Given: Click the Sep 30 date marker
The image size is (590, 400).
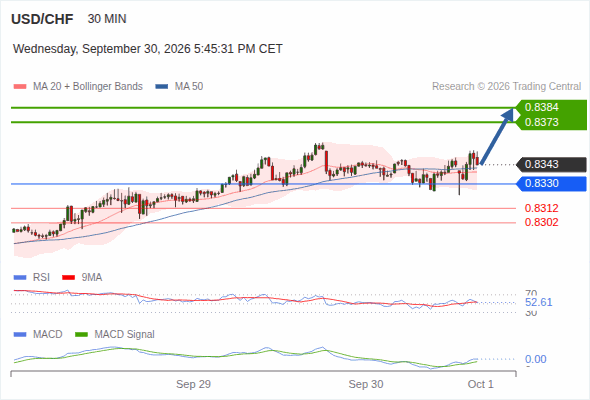Looking at the screenshot, I should [366, 384].
